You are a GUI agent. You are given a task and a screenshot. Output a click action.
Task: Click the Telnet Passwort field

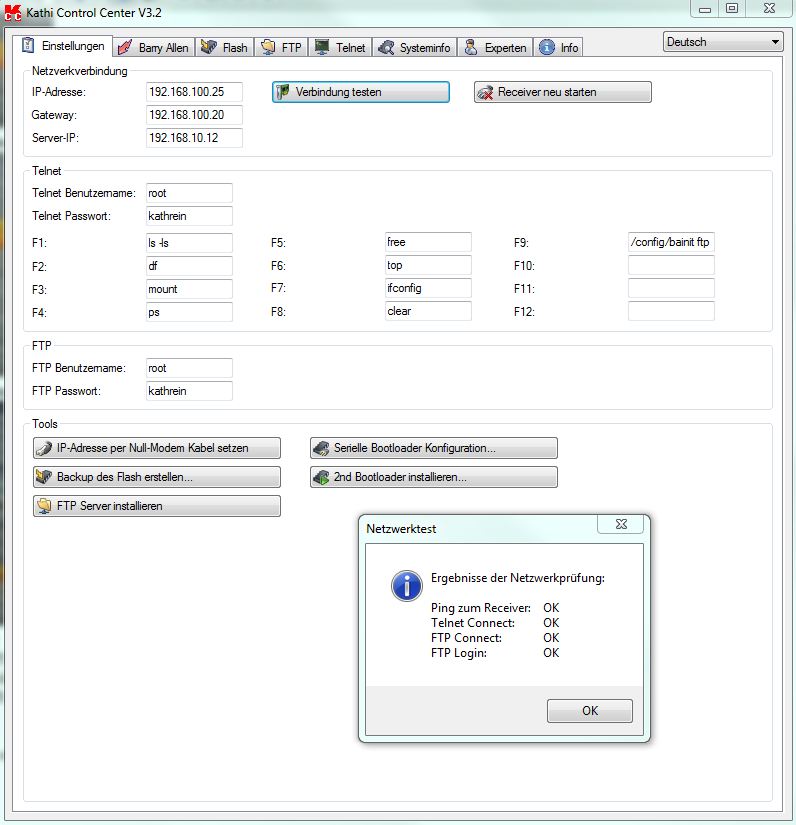point(189,216)
